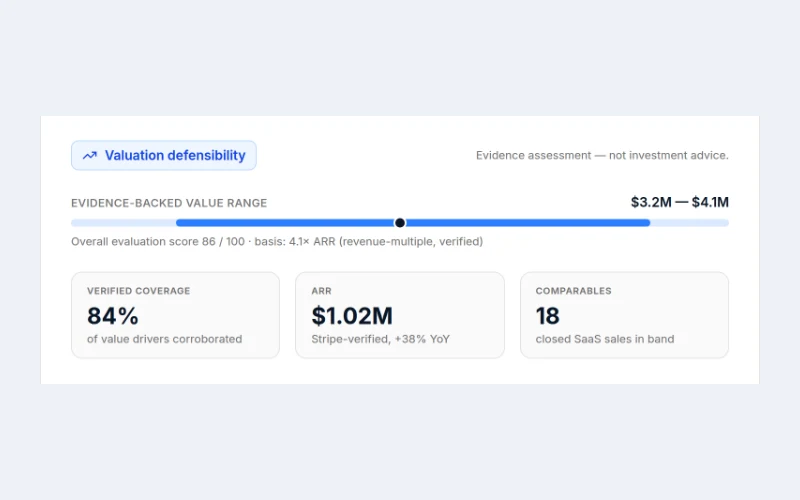
Task: Open the Verified Coverage card
Action: (176, 315)
